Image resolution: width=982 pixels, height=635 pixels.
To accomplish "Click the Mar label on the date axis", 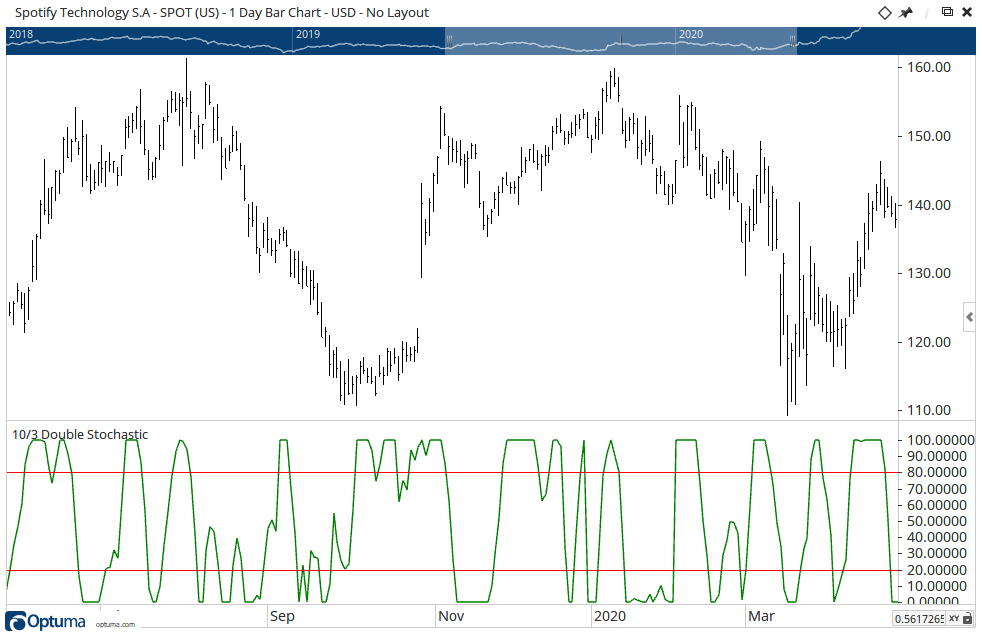I will 761,616.
